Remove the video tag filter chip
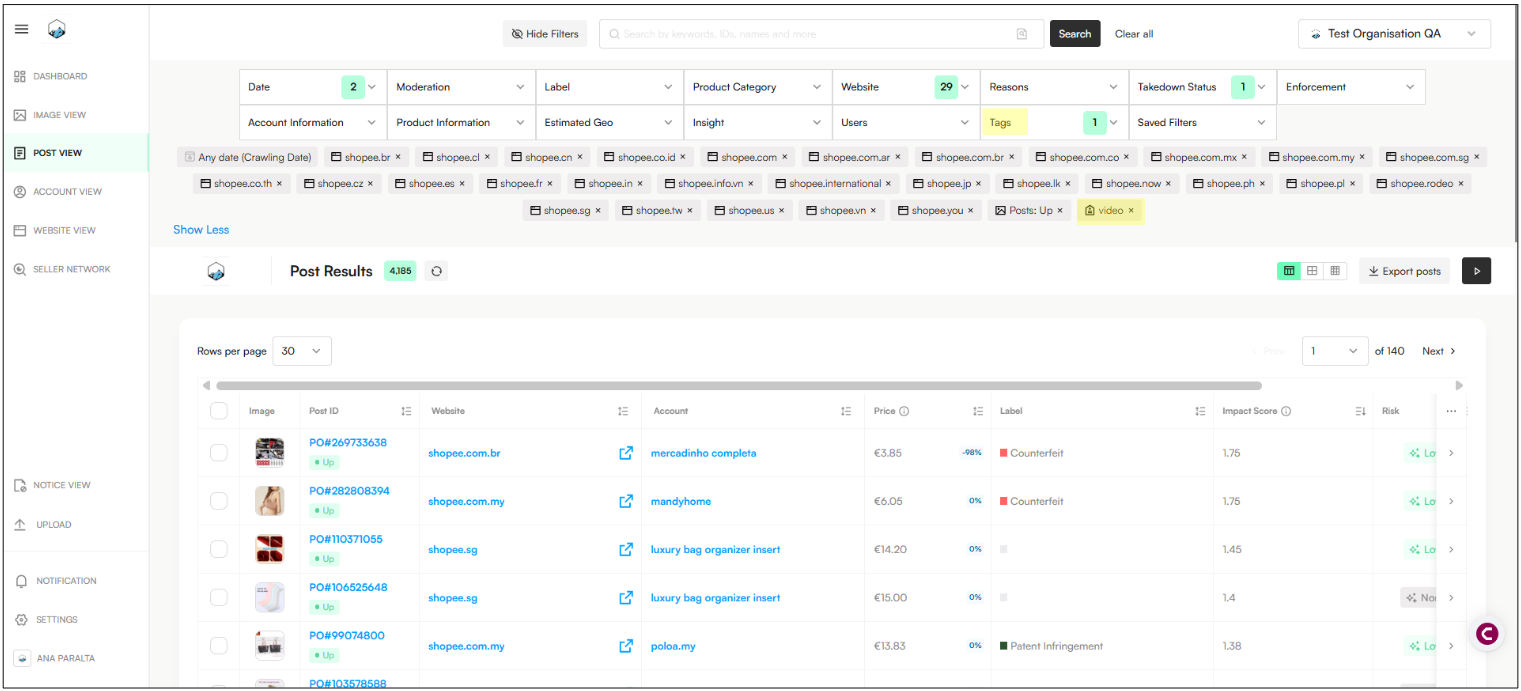 click(x=1131, y=211)
